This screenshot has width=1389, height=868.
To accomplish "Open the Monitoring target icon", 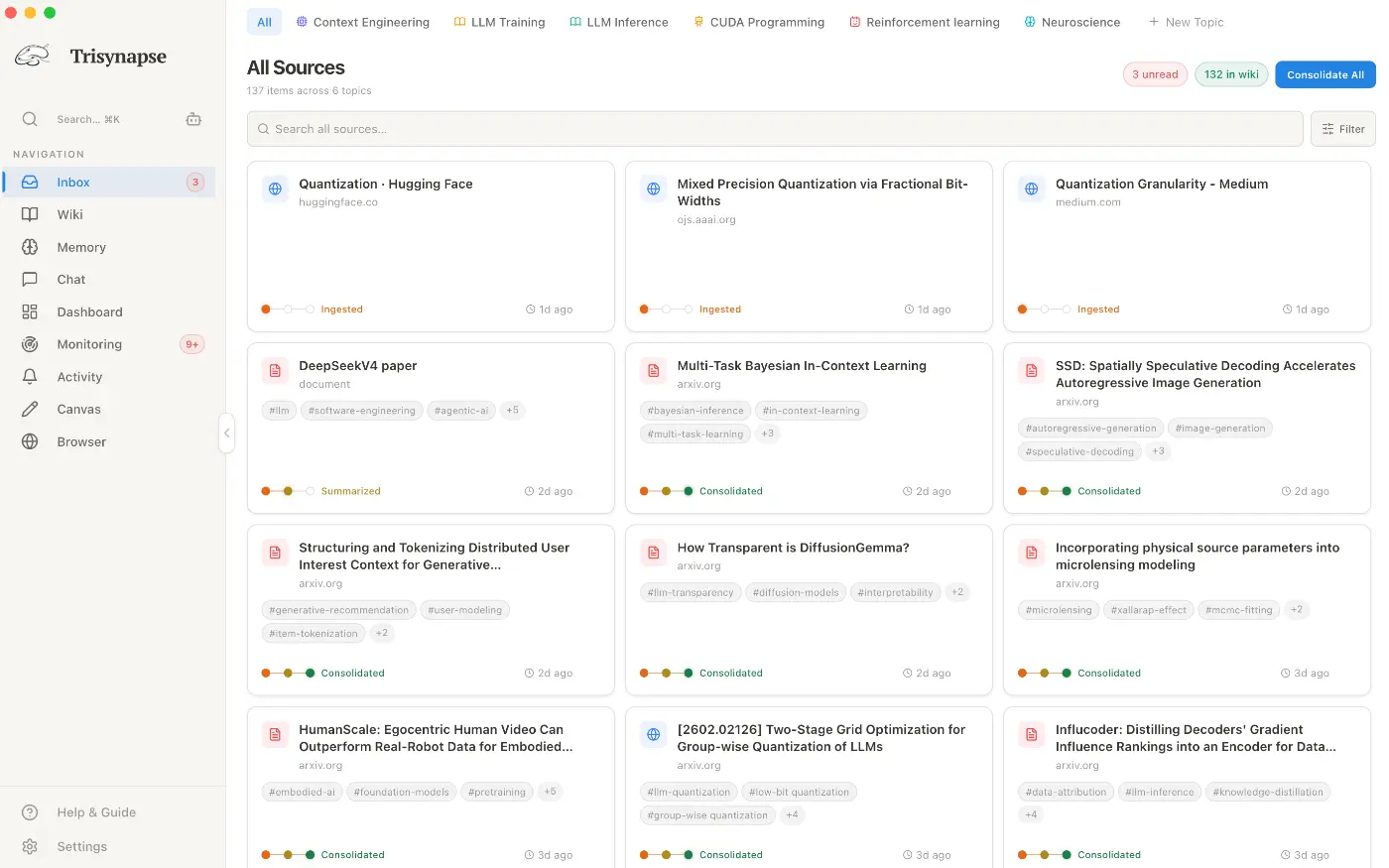I will click(30, 344).
